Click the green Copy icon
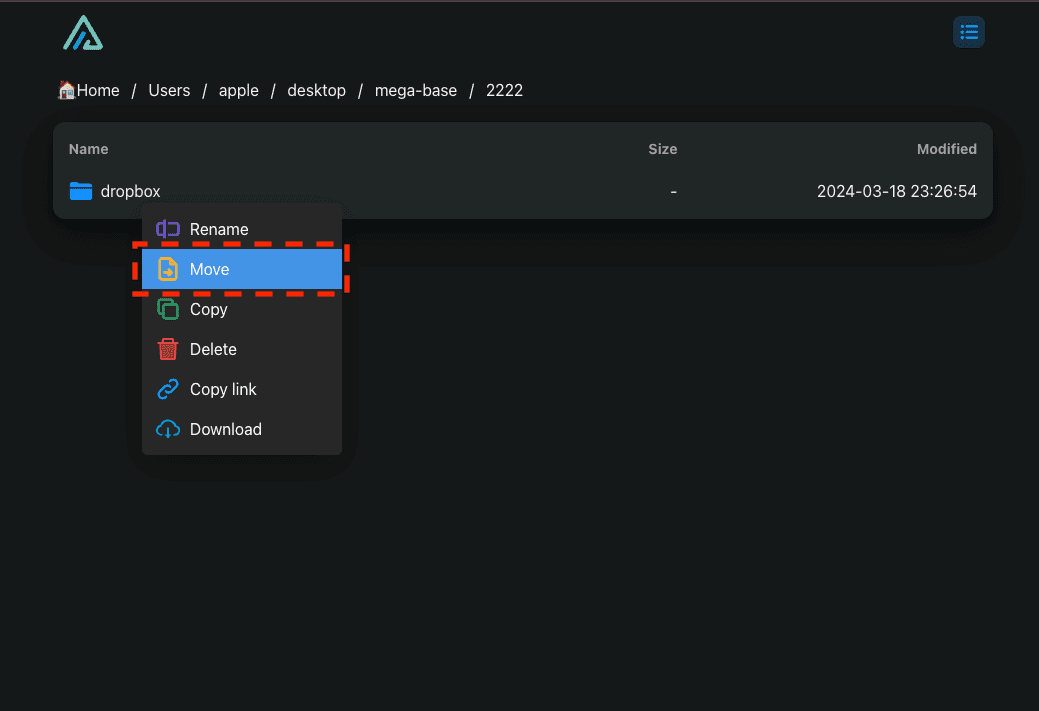Image resolution: width=1039 pixels, height=711 pixels. click(x=168, y=309)
